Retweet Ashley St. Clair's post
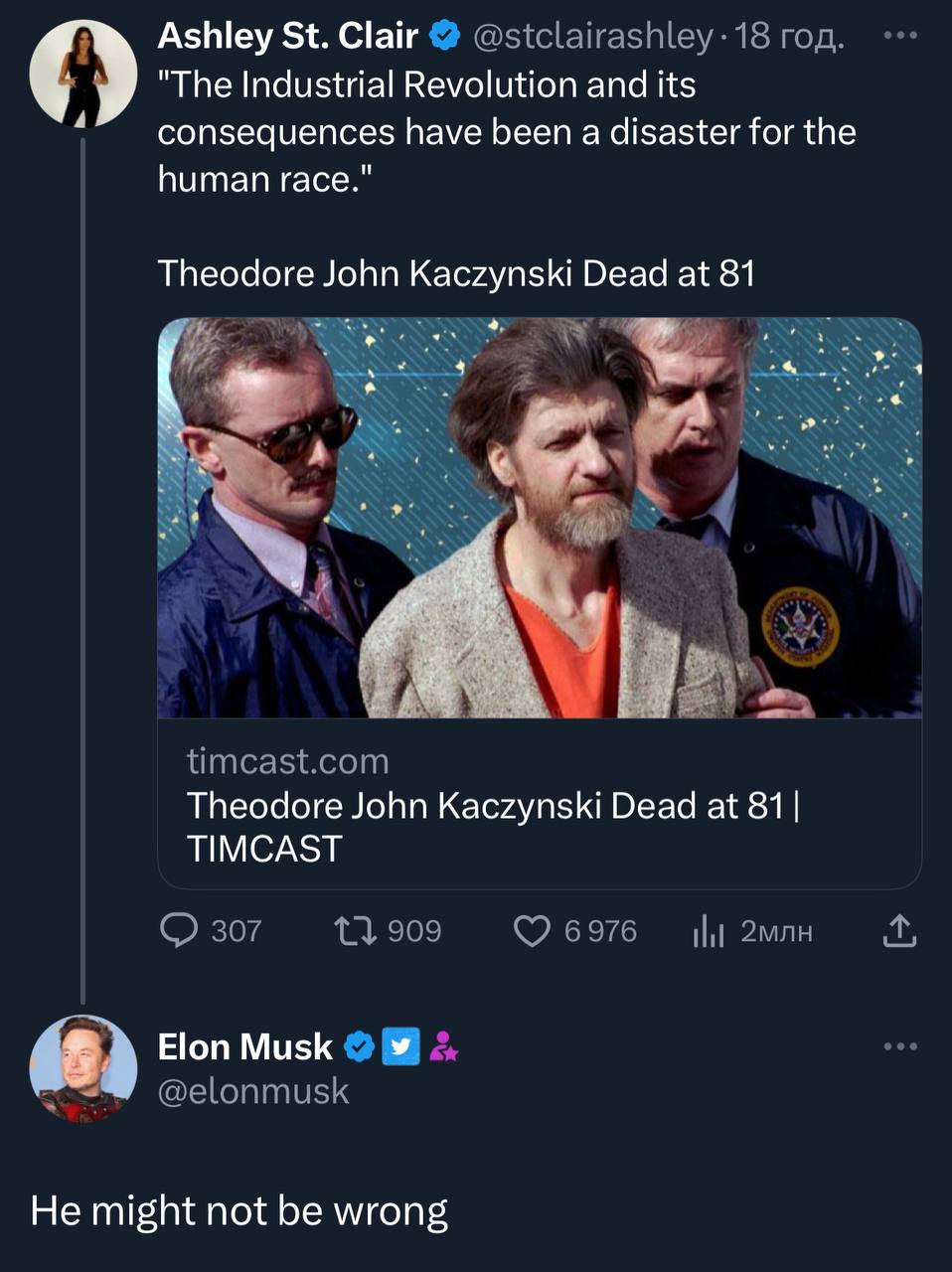This screenshot has width=952, height=1272. click(x=355, y=931)
